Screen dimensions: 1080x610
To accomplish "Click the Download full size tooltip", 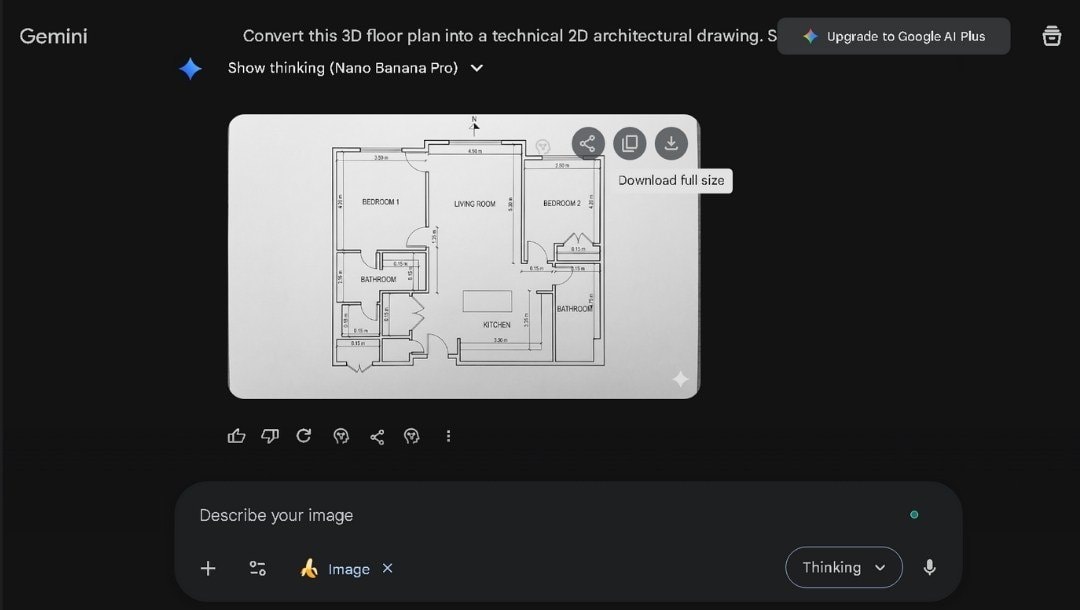I will tap(672, 181).
